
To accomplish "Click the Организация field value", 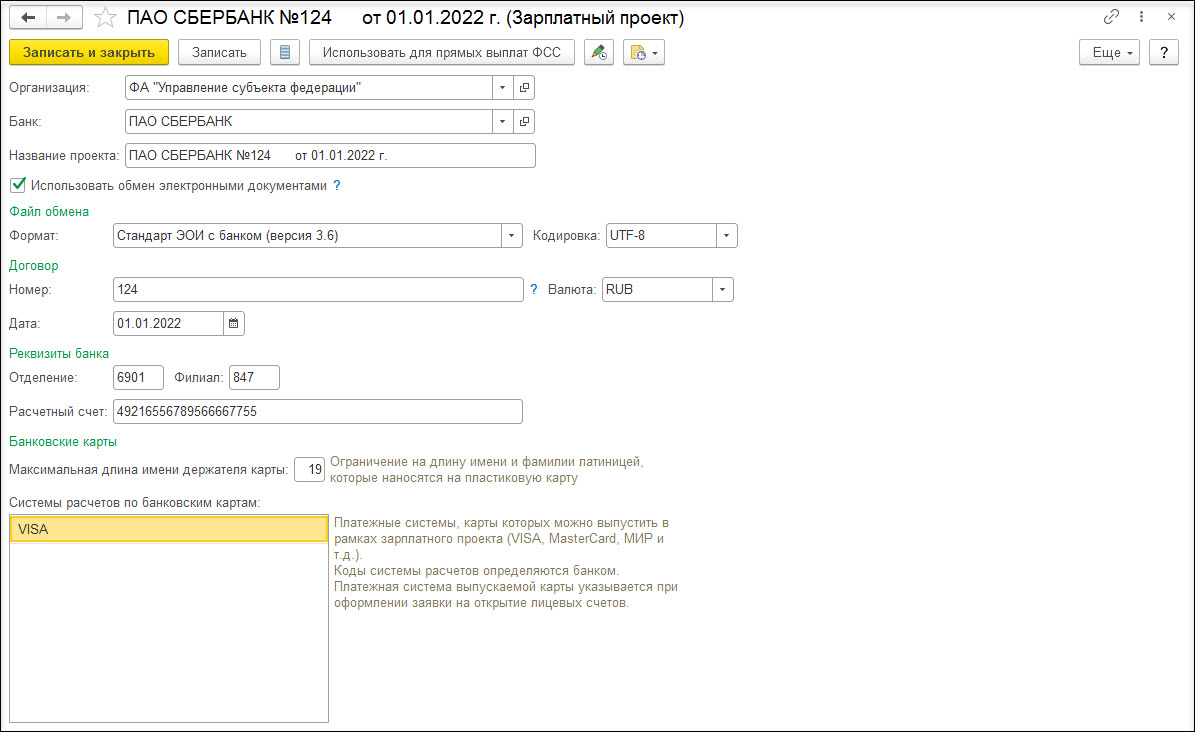I will (x=309, y=88).
